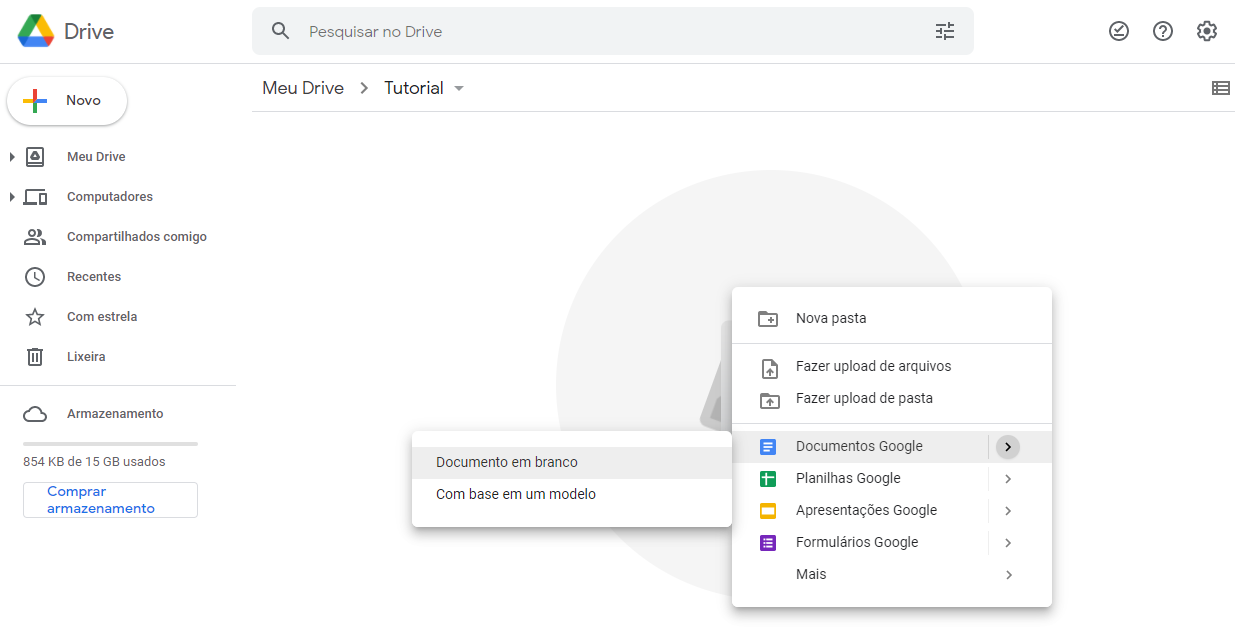Viewport: 1235px width, 643px height.
Task: Expand the Computadores tree arrow
Action: click(x=12, y=197)
